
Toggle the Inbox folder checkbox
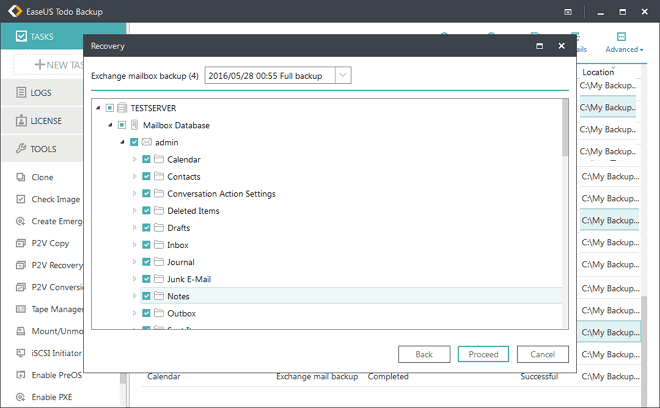tap(147, 245)
